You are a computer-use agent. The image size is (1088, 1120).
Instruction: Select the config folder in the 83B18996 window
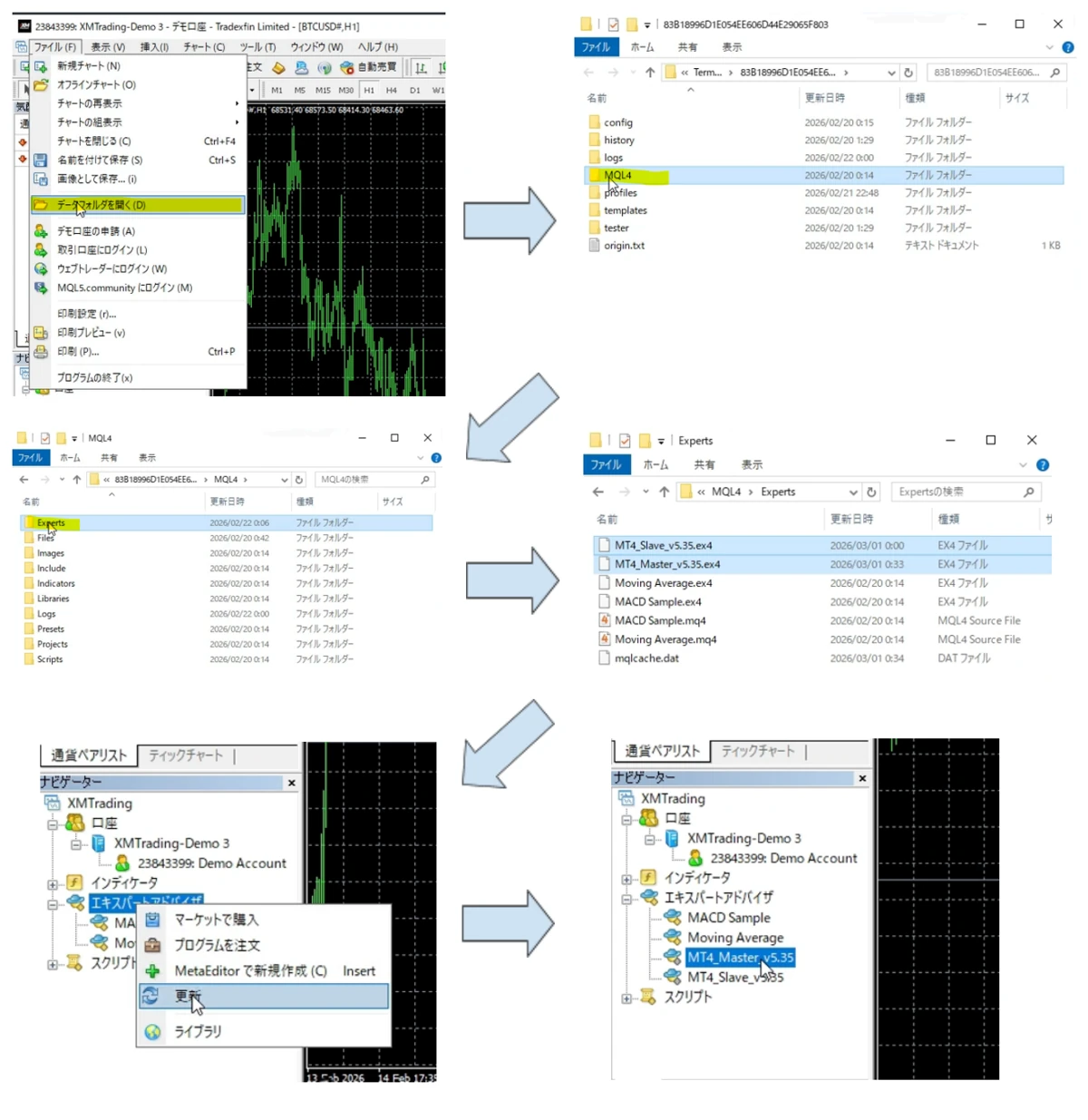[618, 122]
